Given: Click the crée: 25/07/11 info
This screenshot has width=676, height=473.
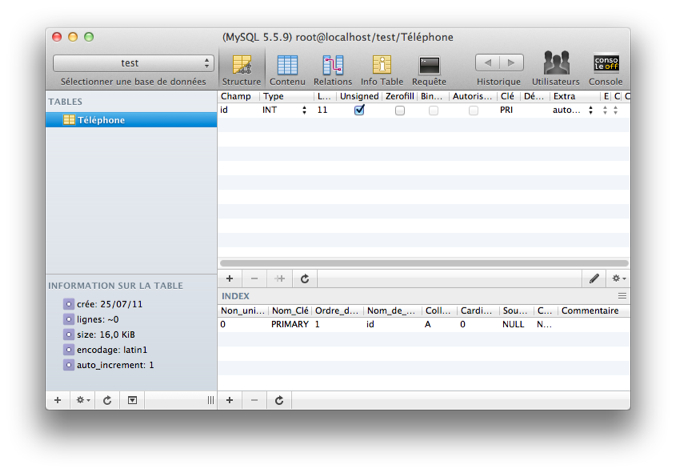Looking at the screenshot, I should pyautogui.click(x=110, y=304).
